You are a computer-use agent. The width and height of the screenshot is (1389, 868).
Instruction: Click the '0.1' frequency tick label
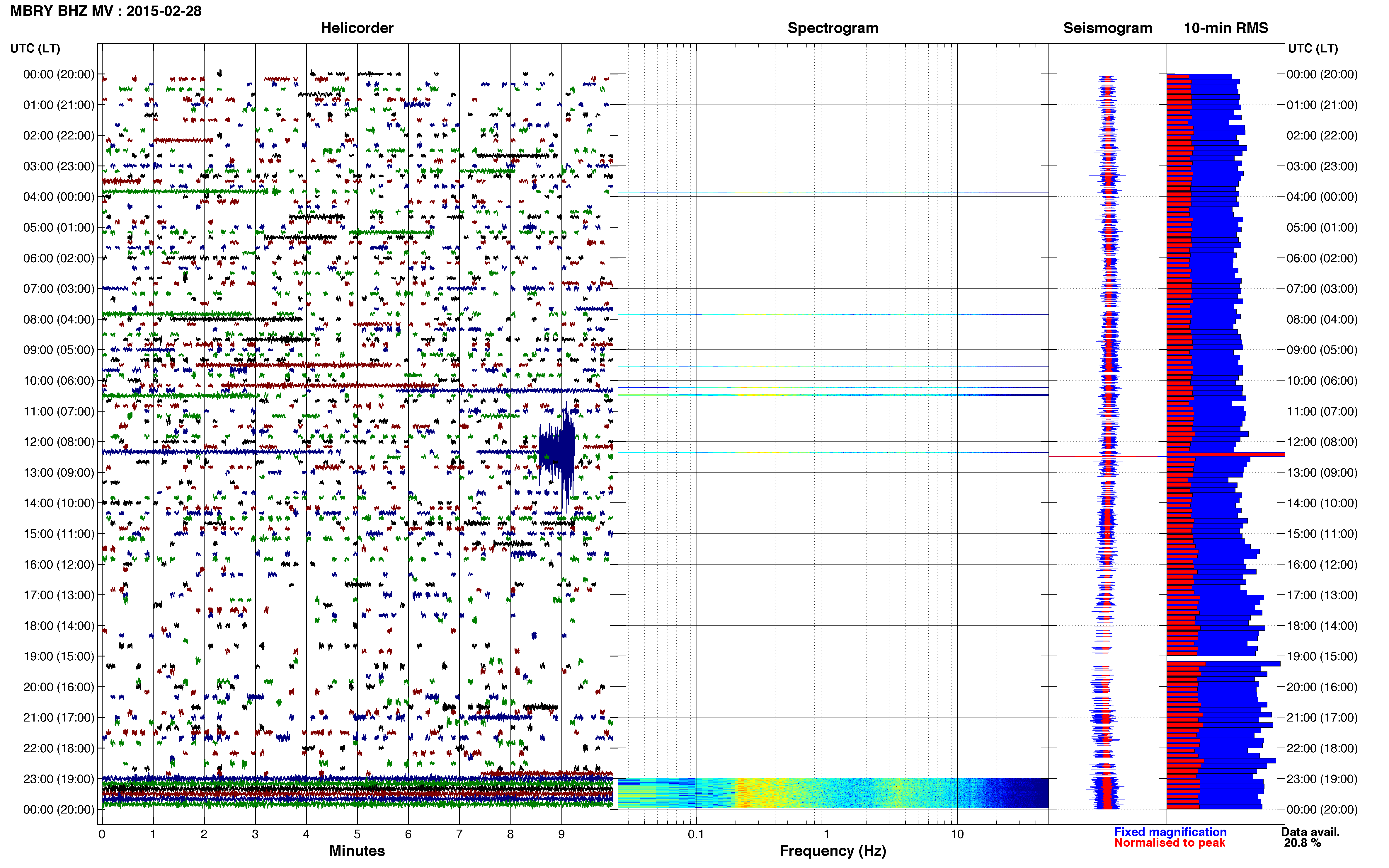click(x=696, y=834)
